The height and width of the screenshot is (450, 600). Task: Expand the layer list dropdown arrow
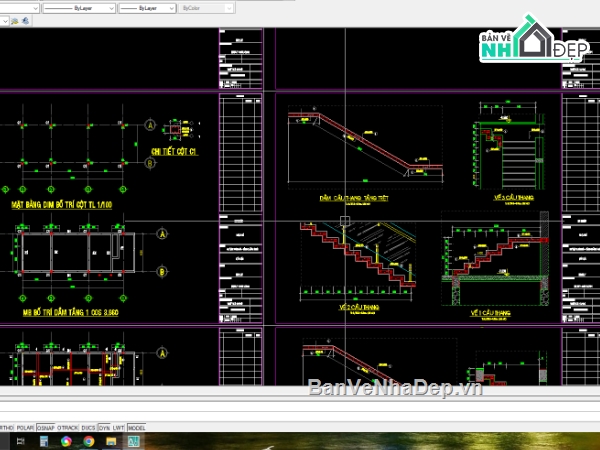[5, 21]
